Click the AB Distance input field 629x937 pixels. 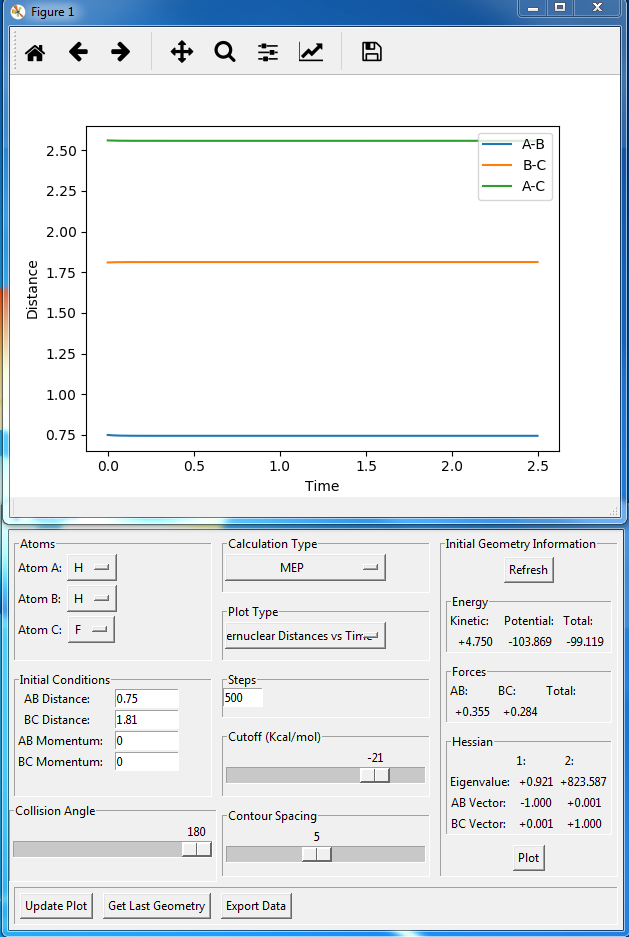(147, 698)
